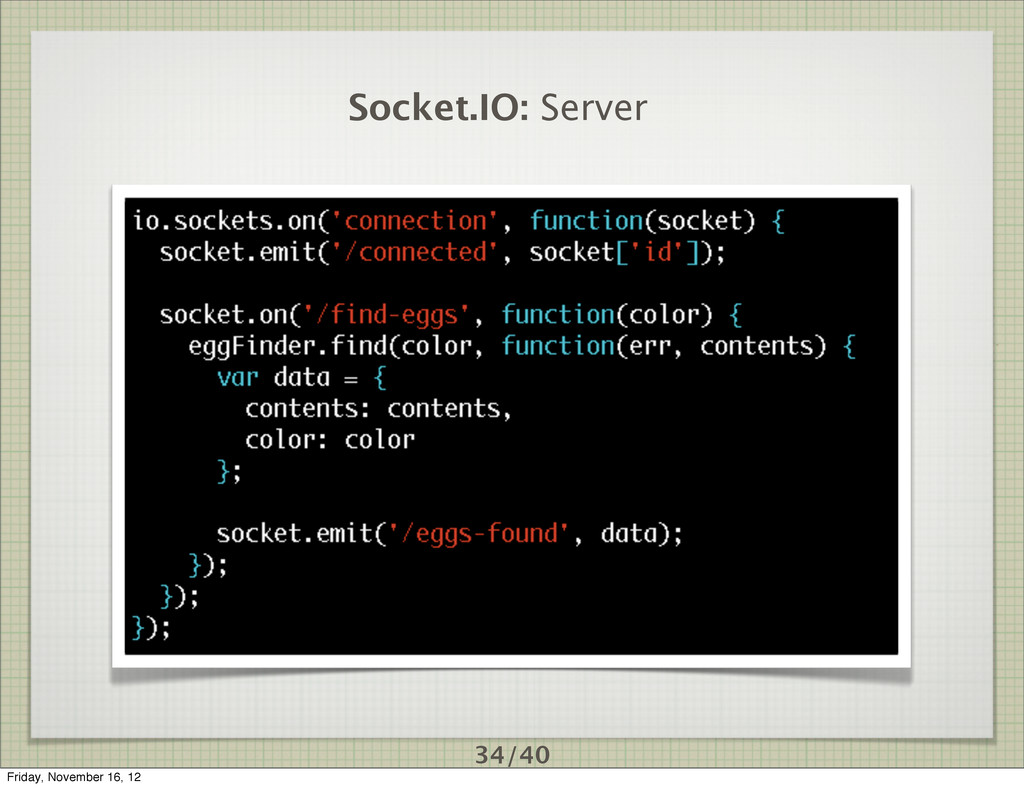Viewport: 1024px width, 788px height.
Task: Click the date 'Friday, November 16, 12'
Action: tap(74, 777)
